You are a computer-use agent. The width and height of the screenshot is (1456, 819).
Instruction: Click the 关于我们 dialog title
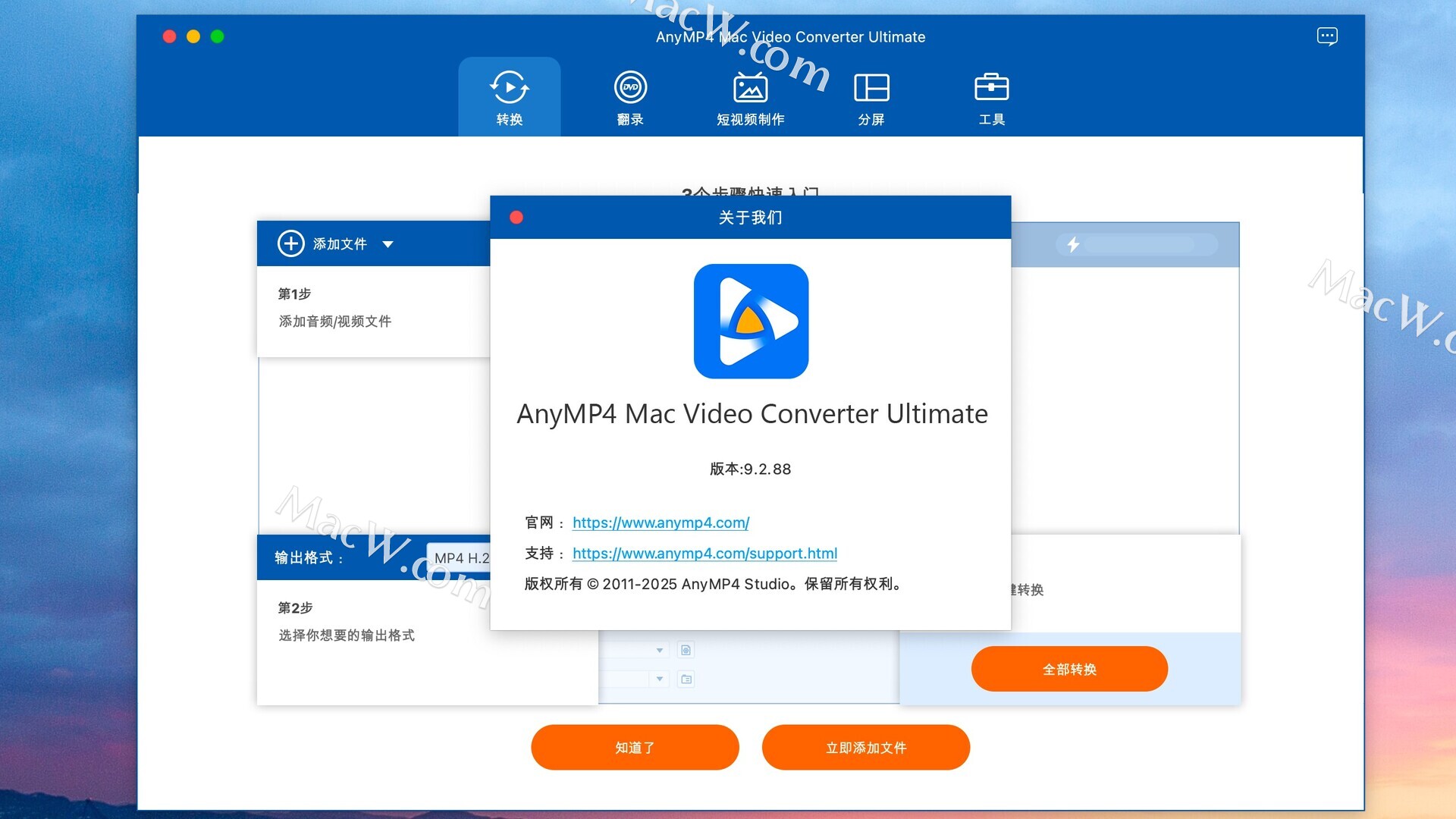pyautogui.click(x=750, y=218)
